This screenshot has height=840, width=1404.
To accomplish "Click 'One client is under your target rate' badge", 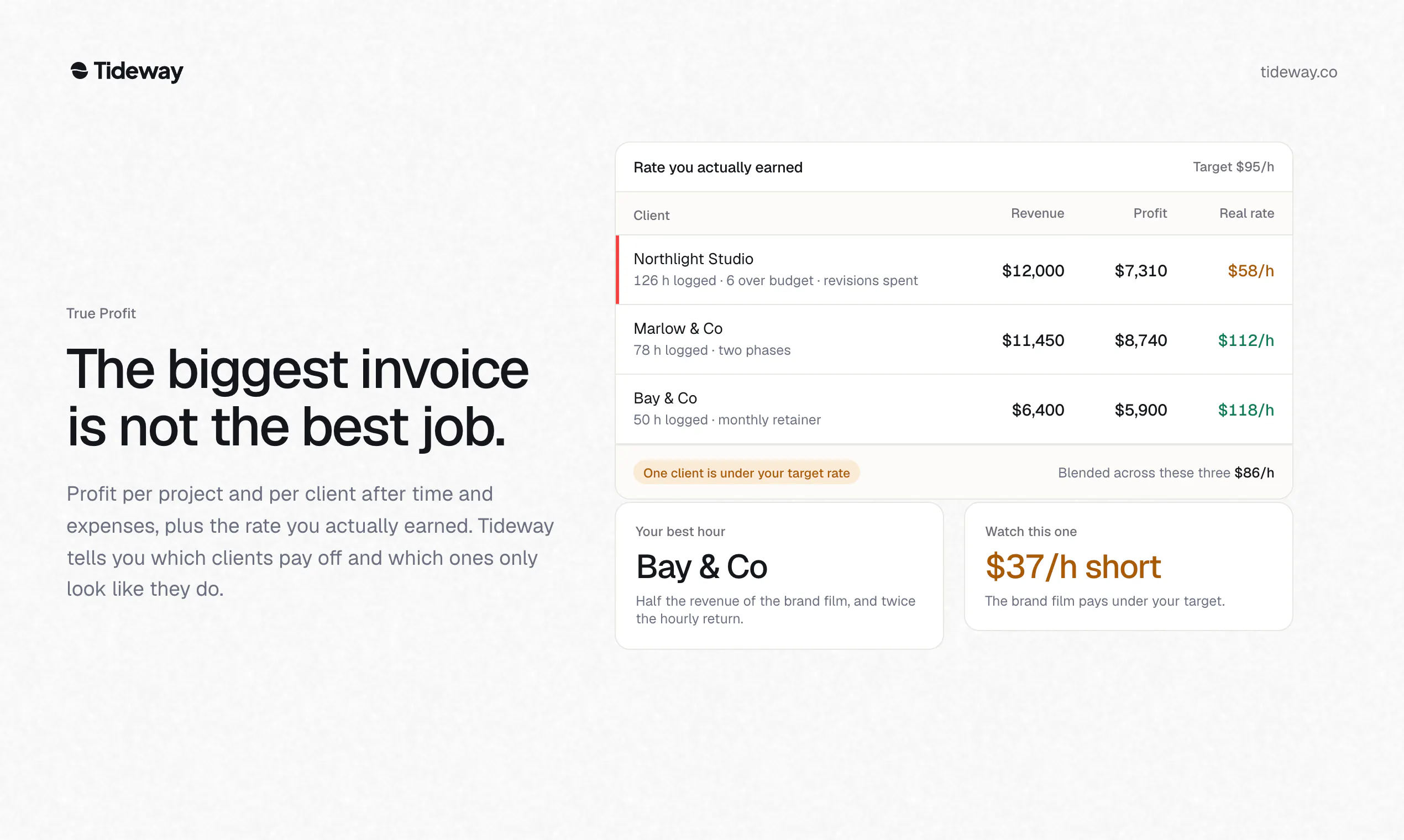I will pyautogui.click(x=746, y=473).
